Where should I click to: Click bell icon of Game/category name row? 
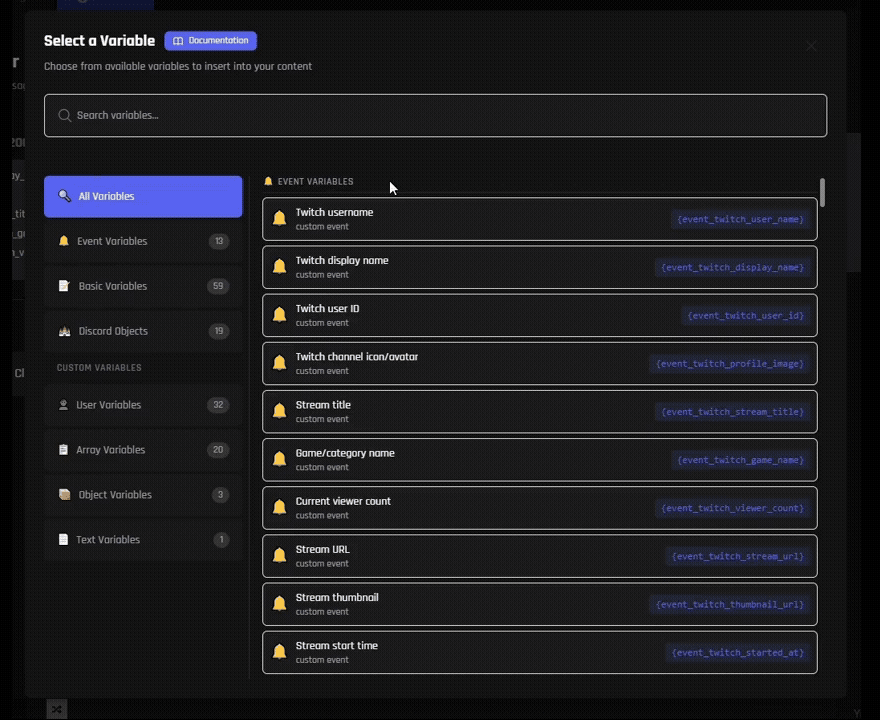[279, 460]
